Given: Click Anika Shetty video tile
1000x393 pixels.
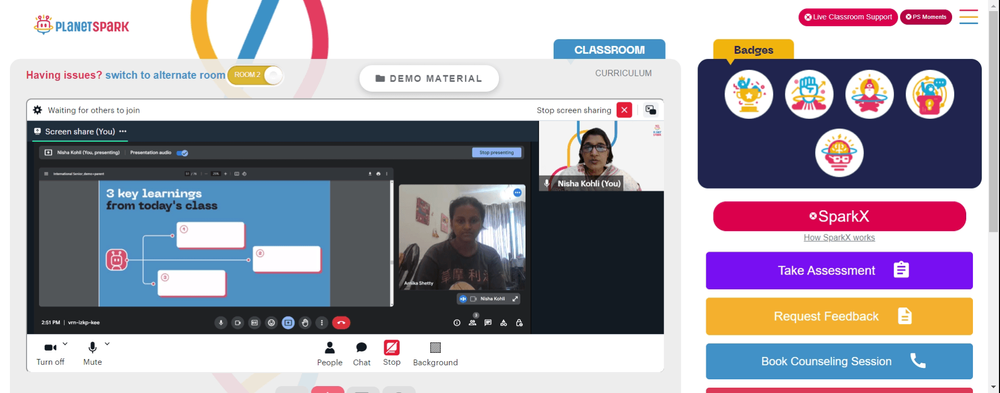Looking at the screenshot, I should point(462,237).
